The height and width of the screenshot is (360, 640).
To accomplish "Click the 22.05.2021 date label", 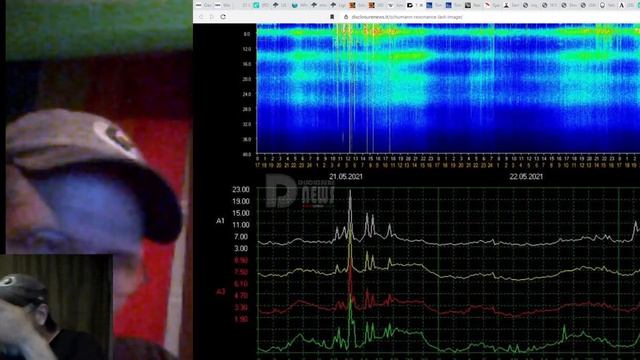I will (526, 177).
